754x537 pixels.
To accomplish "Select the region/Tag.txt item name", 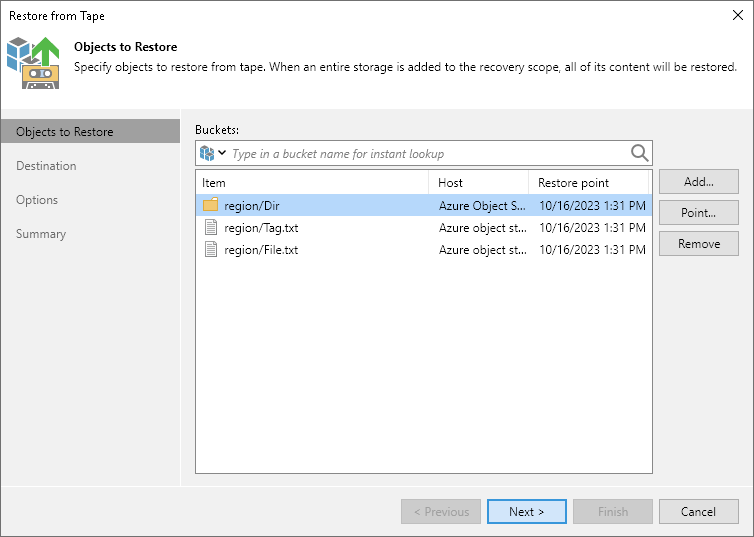I will coord(261,228).
